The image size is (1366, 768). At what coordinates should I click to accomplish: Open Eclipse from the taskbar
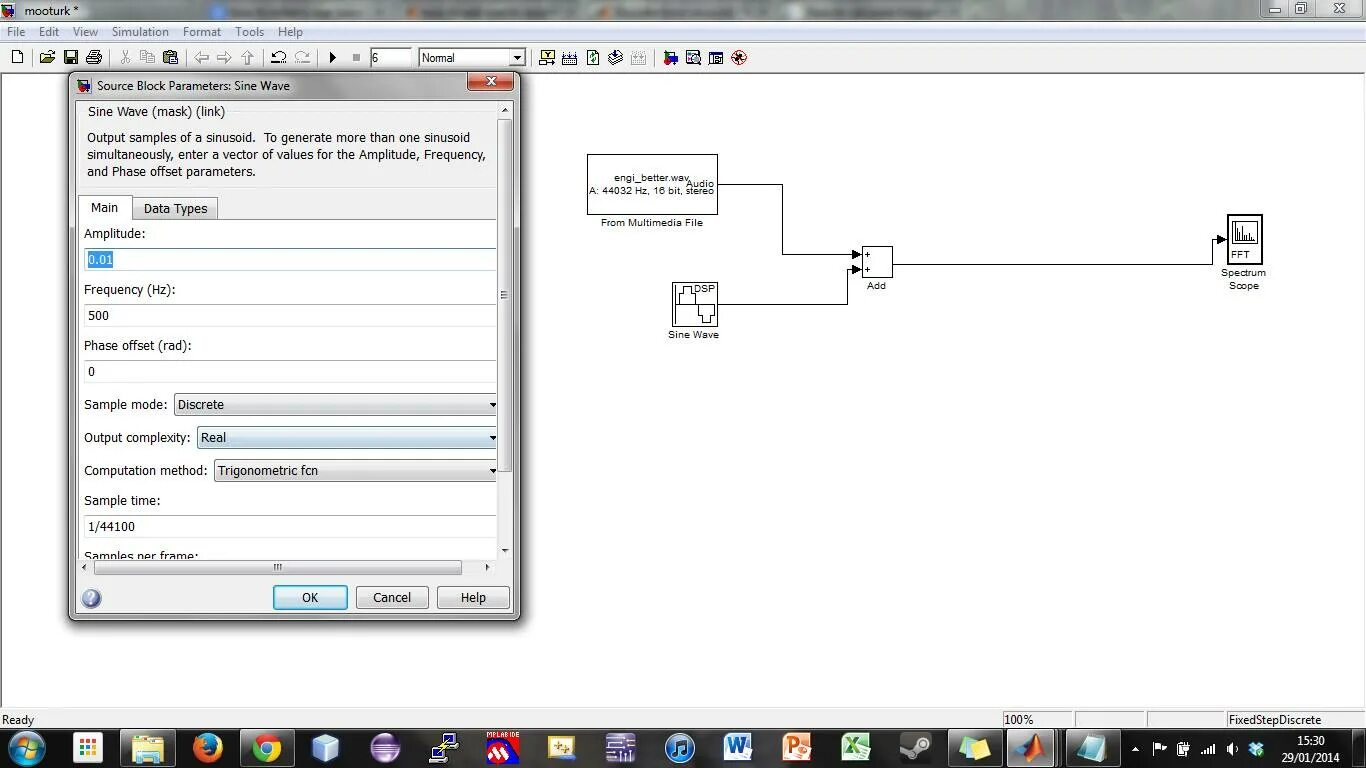(x=385, y=748)
